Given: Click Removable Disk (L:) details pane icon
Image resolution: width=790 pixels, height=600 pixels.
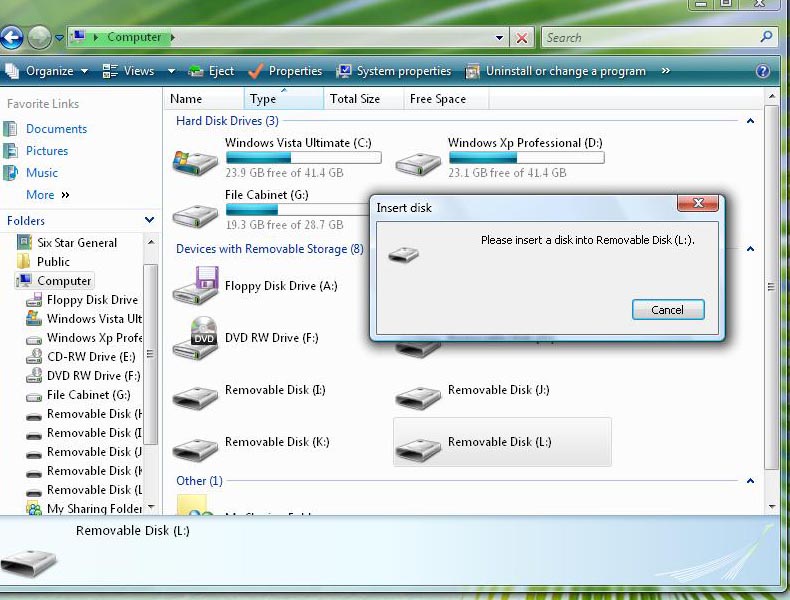Looking at the screenshot, I should click(x=29, y=562).
